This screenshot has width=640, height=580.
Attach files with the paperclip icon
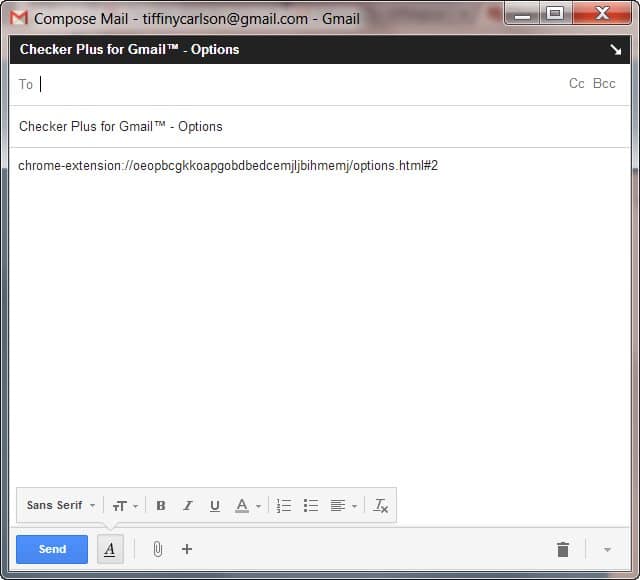[x=158, y=549]
